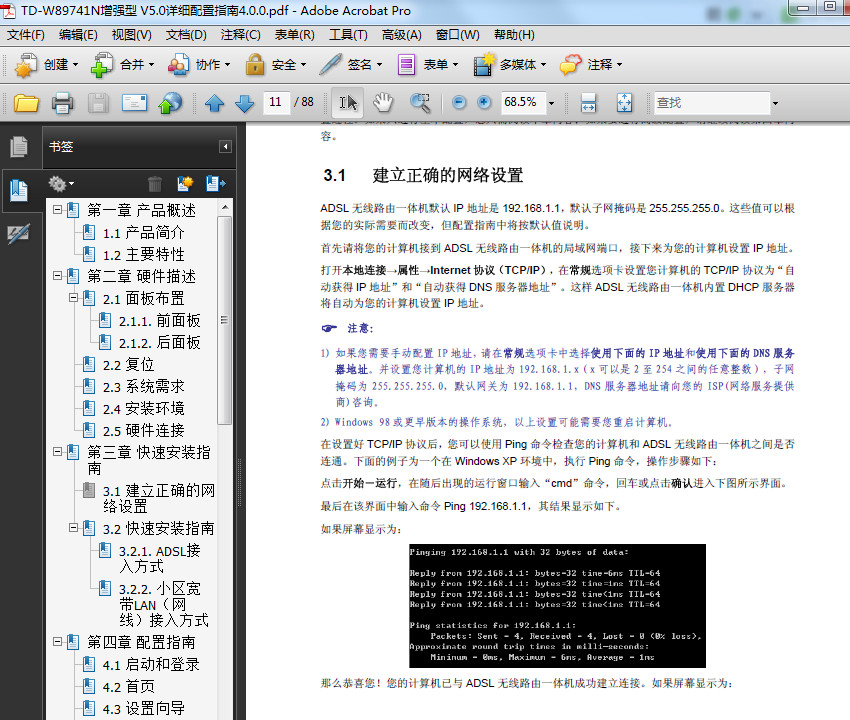Open bookmark 2.2 复位
This screenshot has height=720, width=850.
[x=128, y=364]
